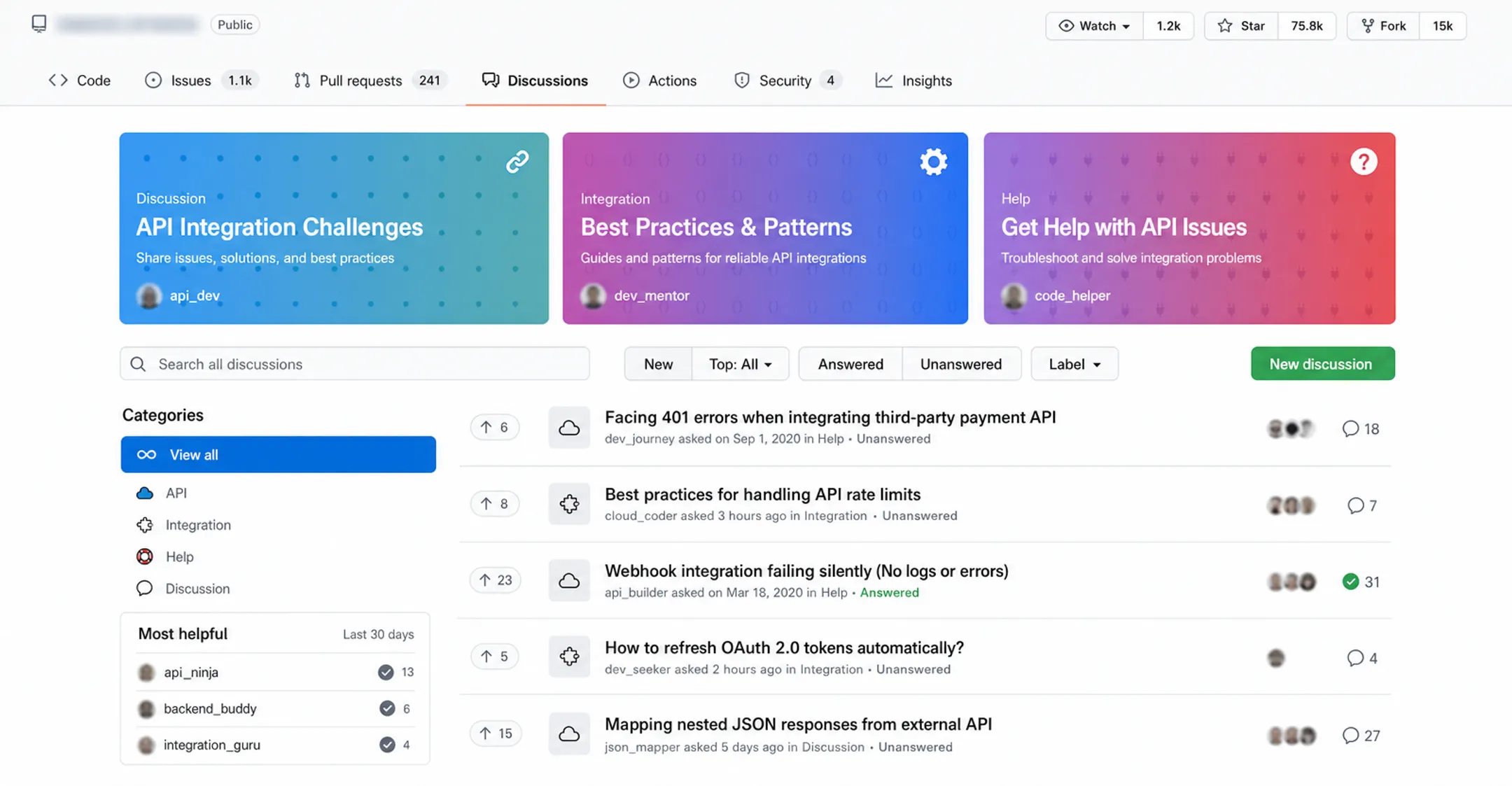The image size is (1512, 786).
Task: Start a New discussion
Action: click(x=1322, y=364)
